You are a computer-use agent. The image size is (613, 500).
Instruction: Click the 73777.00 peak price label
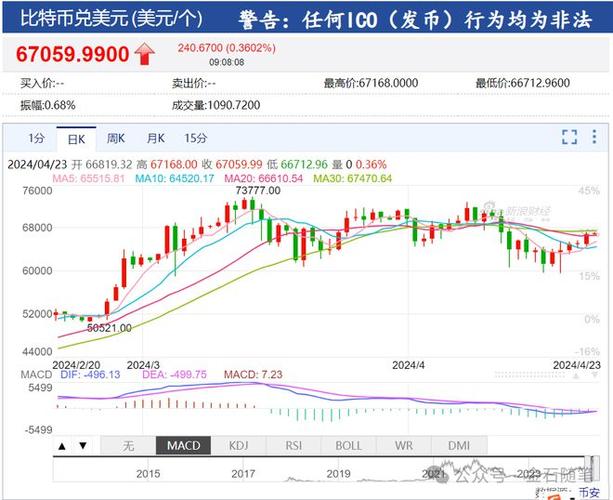pyautogui.click(x=258, y=191)
